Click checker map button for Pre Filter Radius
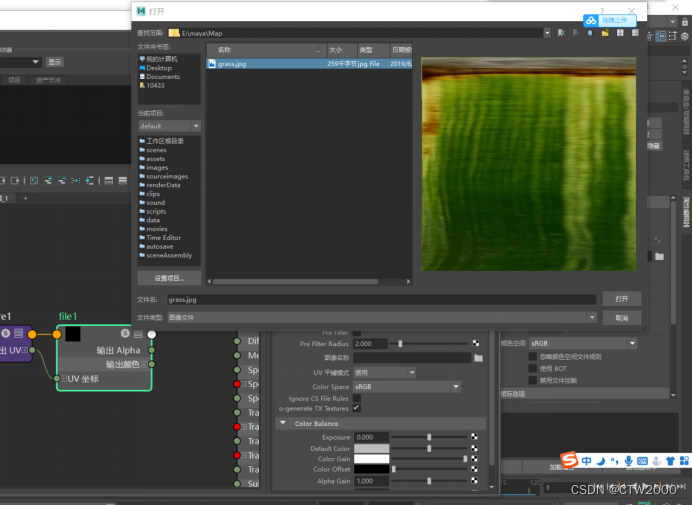 point(476,343)
